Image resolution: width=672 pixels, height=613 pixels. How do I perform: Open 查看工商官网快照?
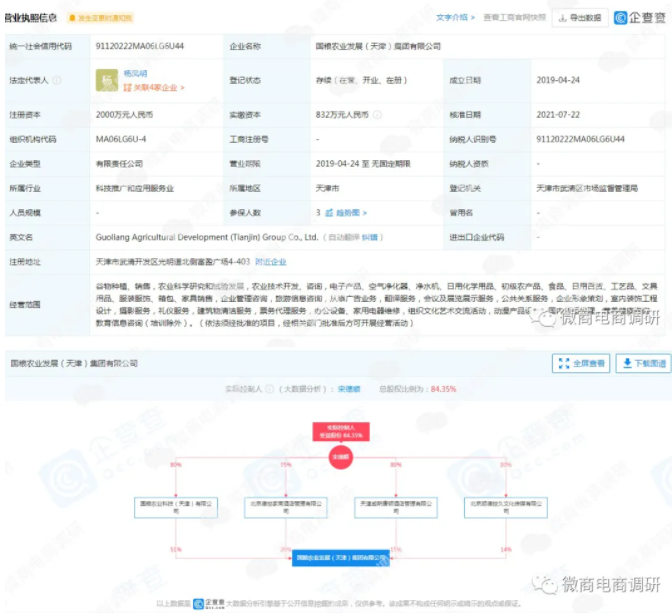pyautogui.click(x=514, y=18)
